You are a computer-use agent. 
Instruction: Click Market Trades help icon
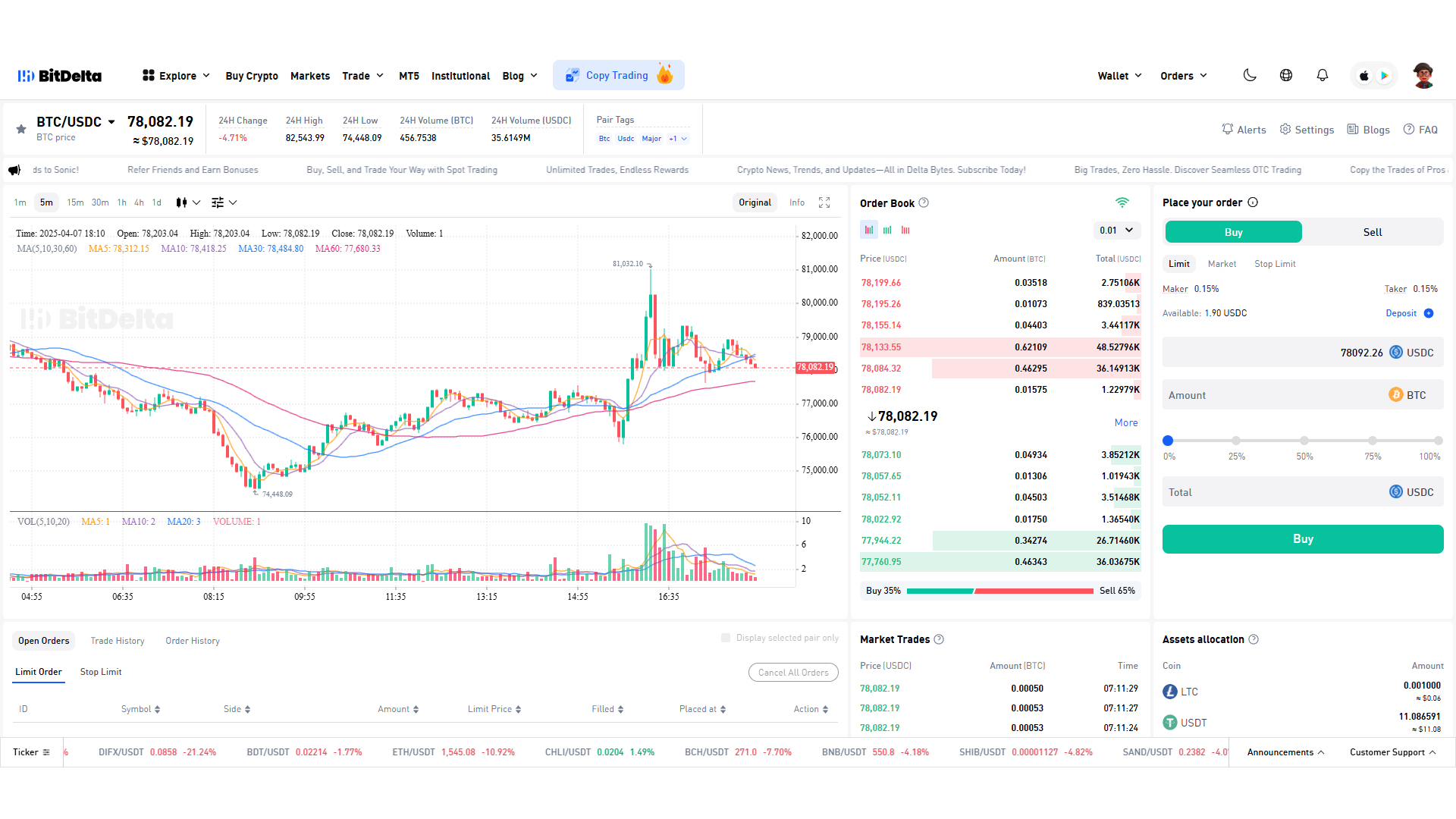pyautogui.click(x=939, y=639)
